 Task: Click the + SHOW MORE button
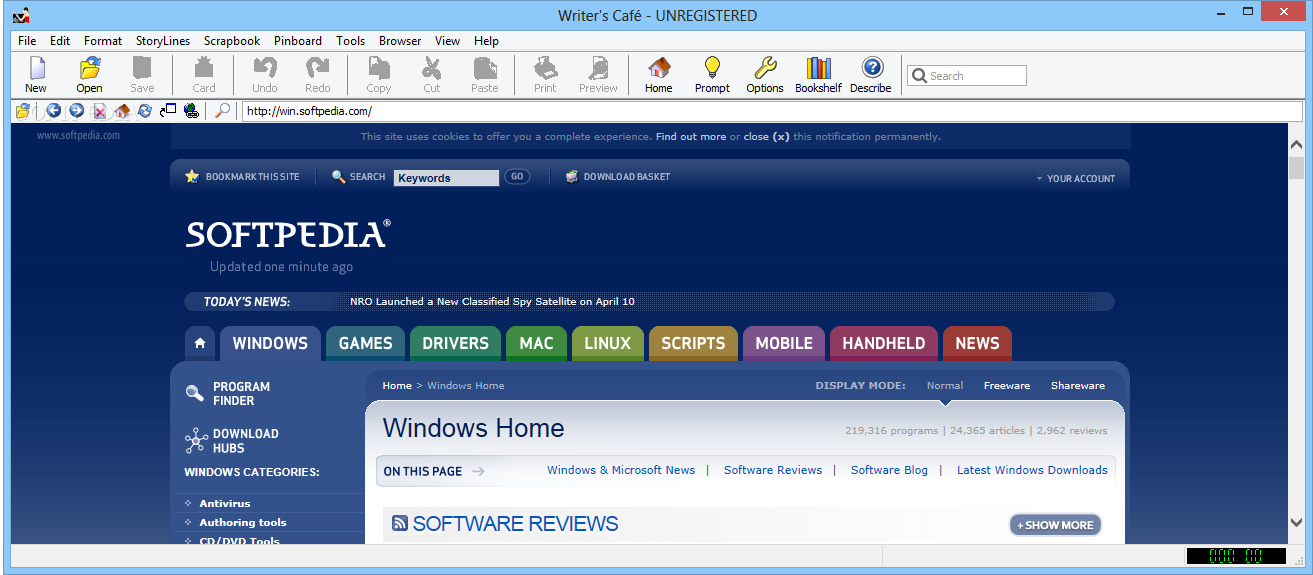(x=1055, y=525)
